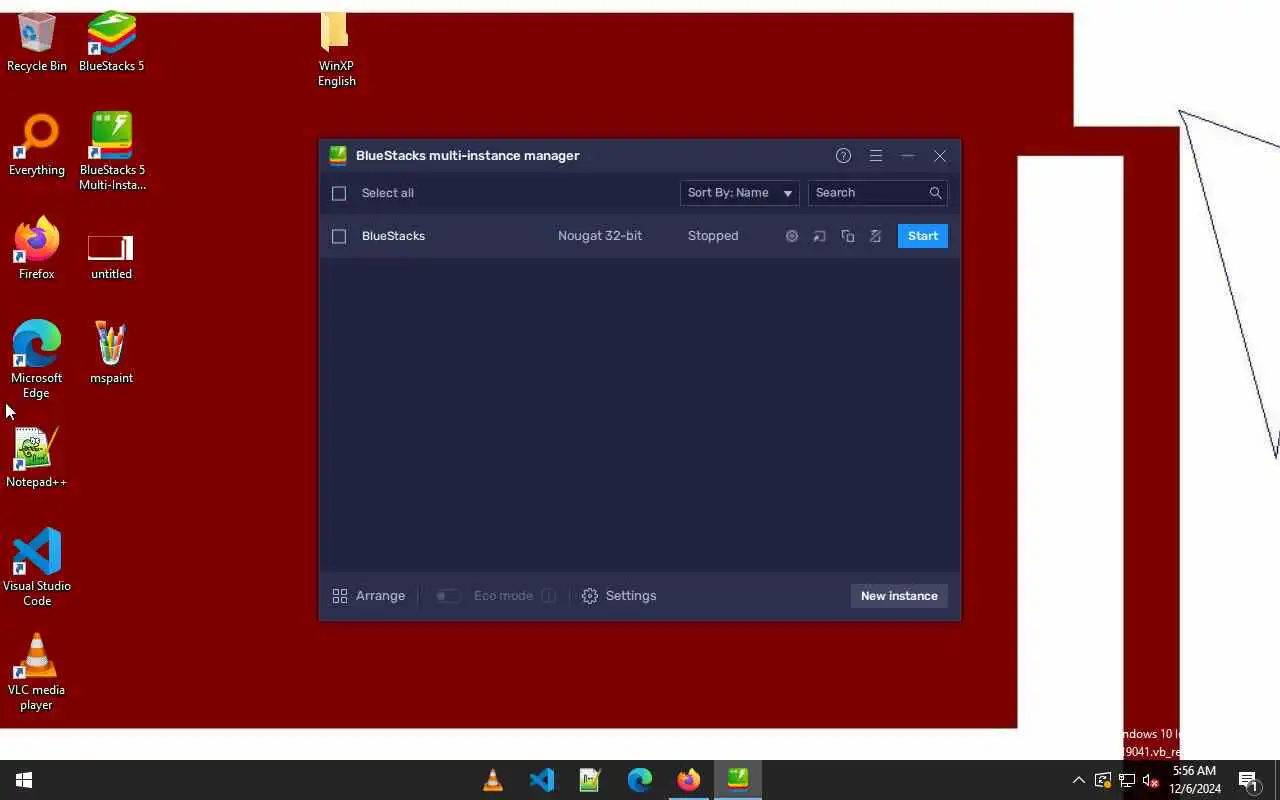The image size is (1280, 800).
Task: Click the Stopped status text
Action: point(713,236)
